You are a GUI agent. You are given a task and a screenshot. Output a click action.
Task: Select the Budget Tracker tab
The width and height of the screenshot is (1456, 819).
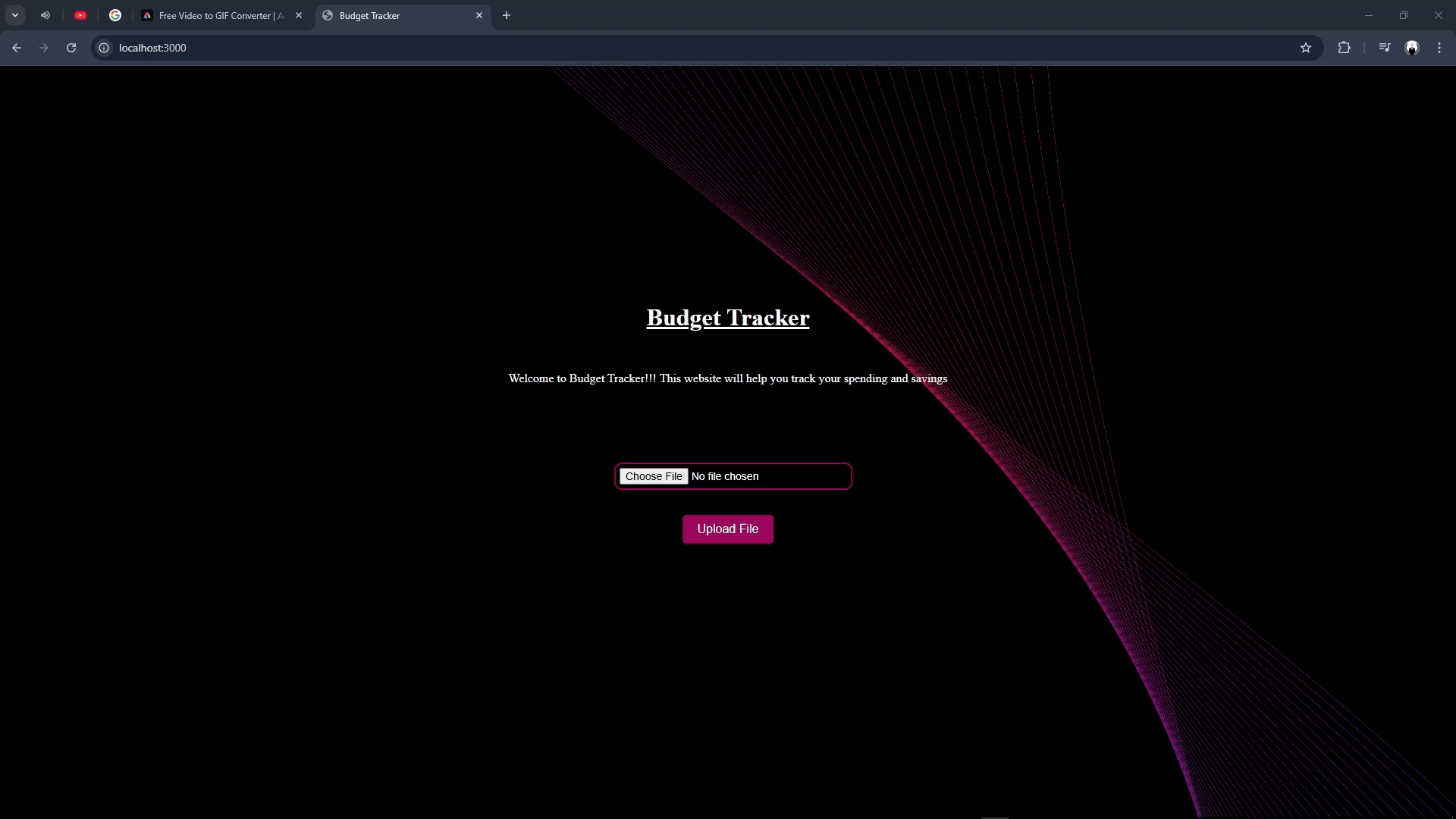tap(403, 15)
